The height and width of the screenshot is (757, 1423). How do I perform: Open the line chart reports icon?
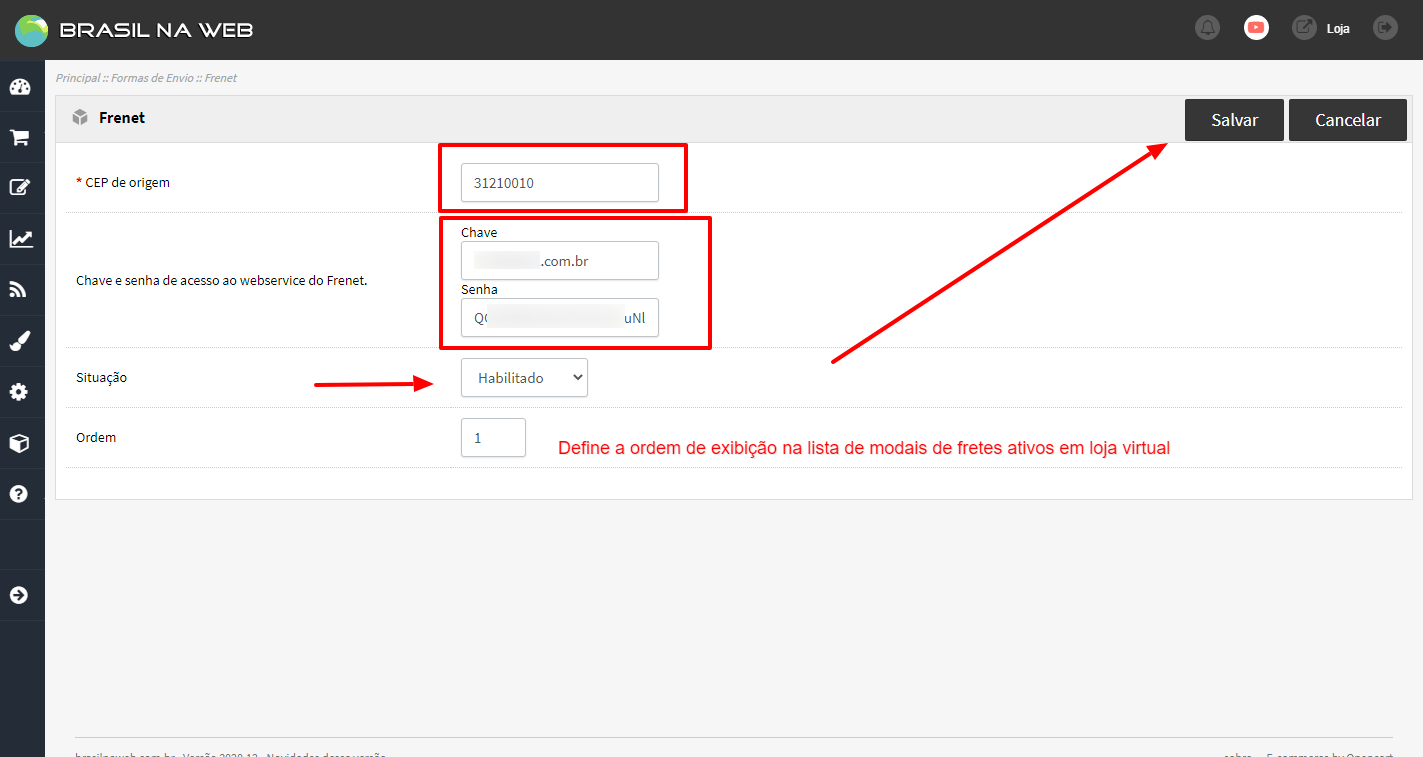tap(20, 239)
